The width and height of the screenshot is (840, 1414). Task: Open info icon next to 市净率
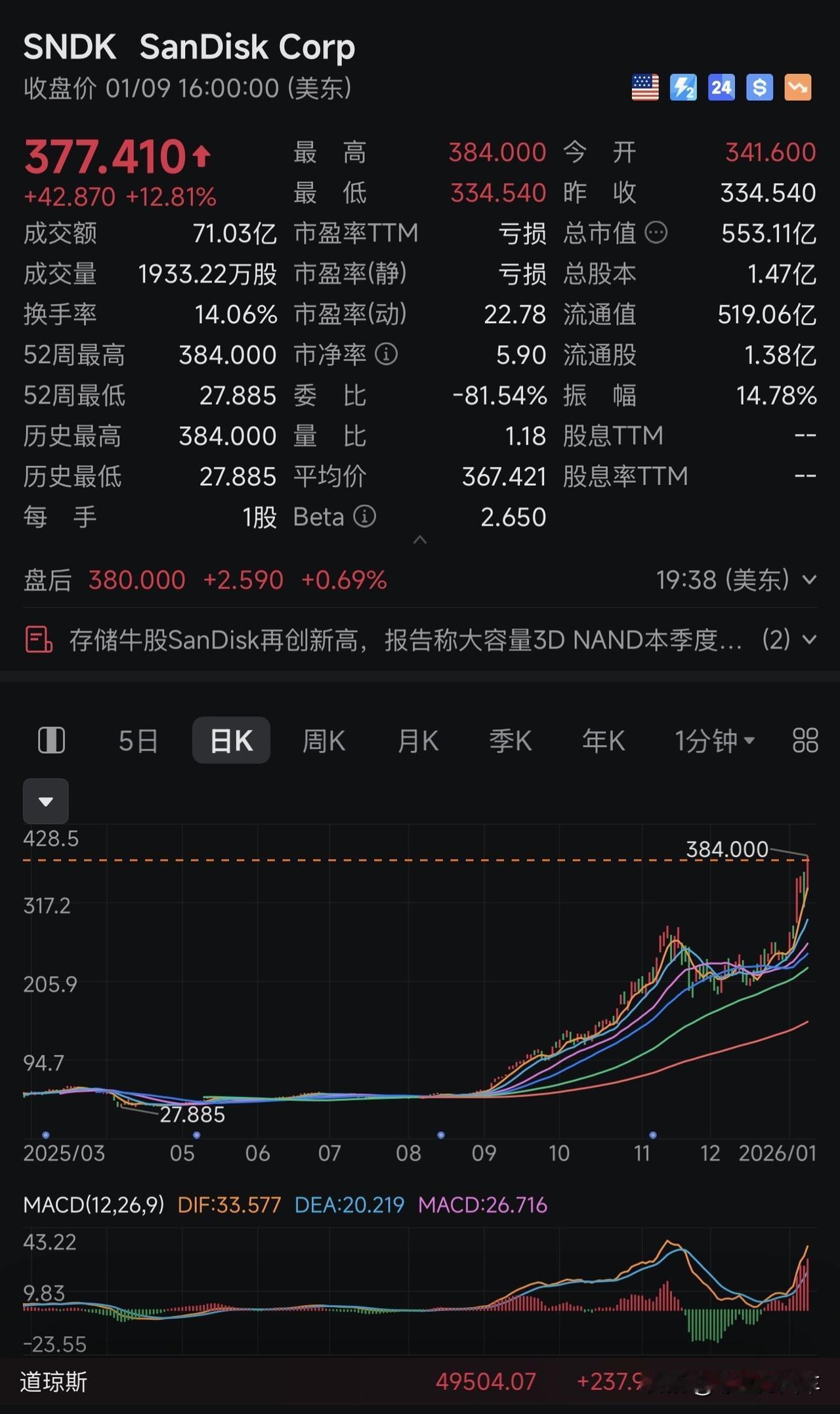(x=386, y=354)
